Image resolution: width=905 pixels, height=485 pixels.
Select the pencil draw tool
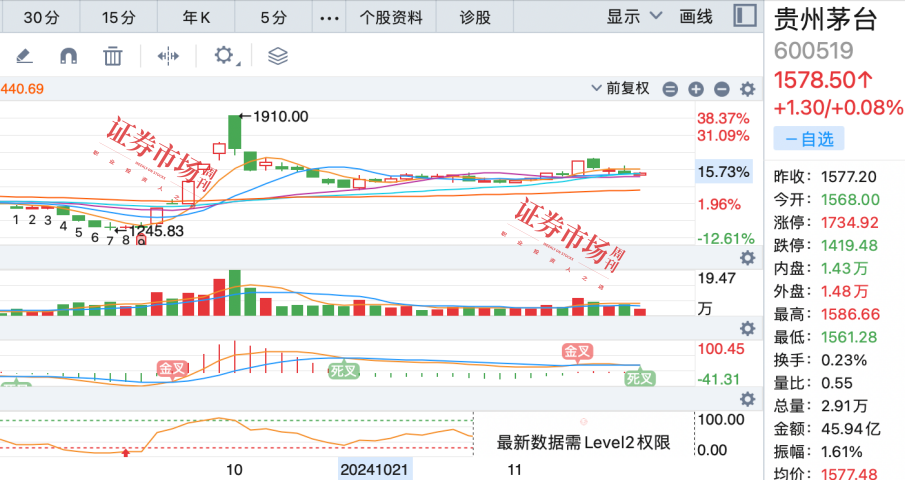(x=24, y=56)
